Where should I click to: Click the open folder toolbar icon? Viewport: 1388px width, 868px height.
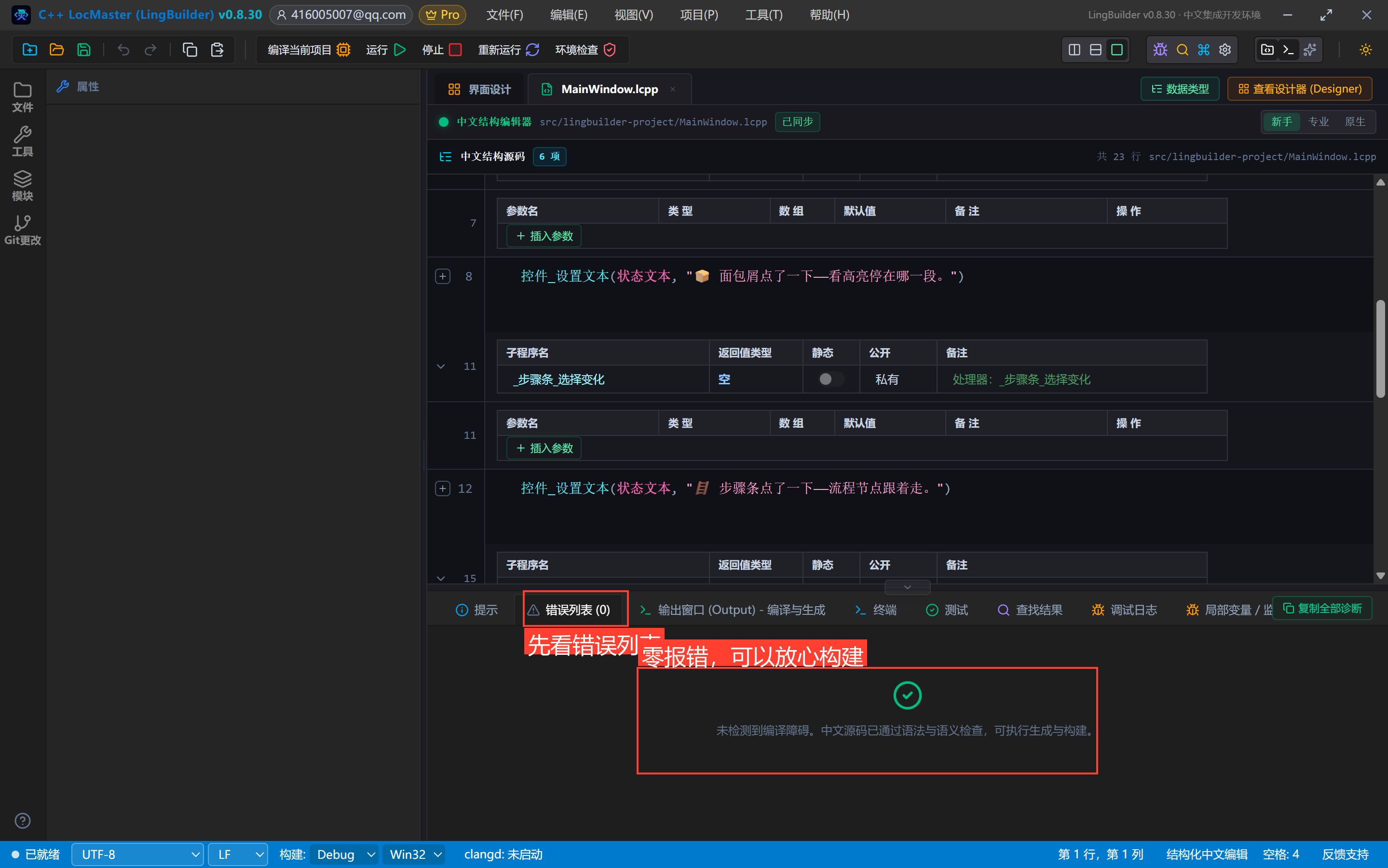57,50
